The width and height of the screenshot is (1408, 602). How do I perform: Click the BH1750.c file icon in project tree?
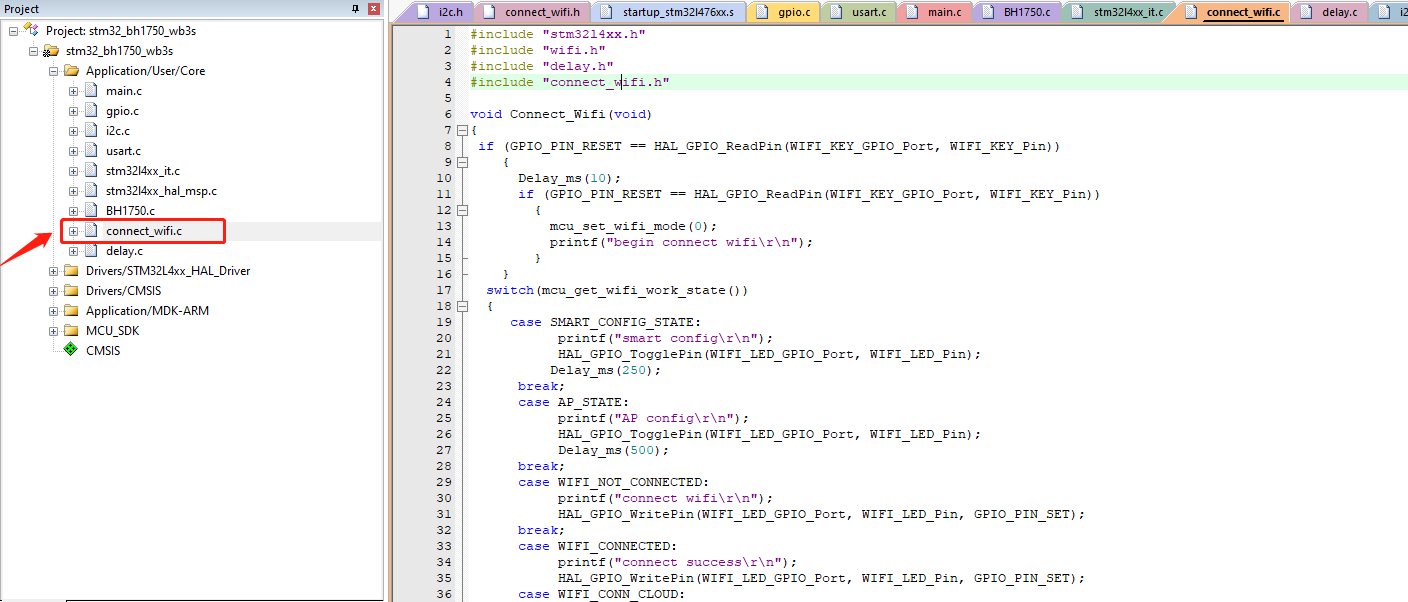[x=91, y=211]
